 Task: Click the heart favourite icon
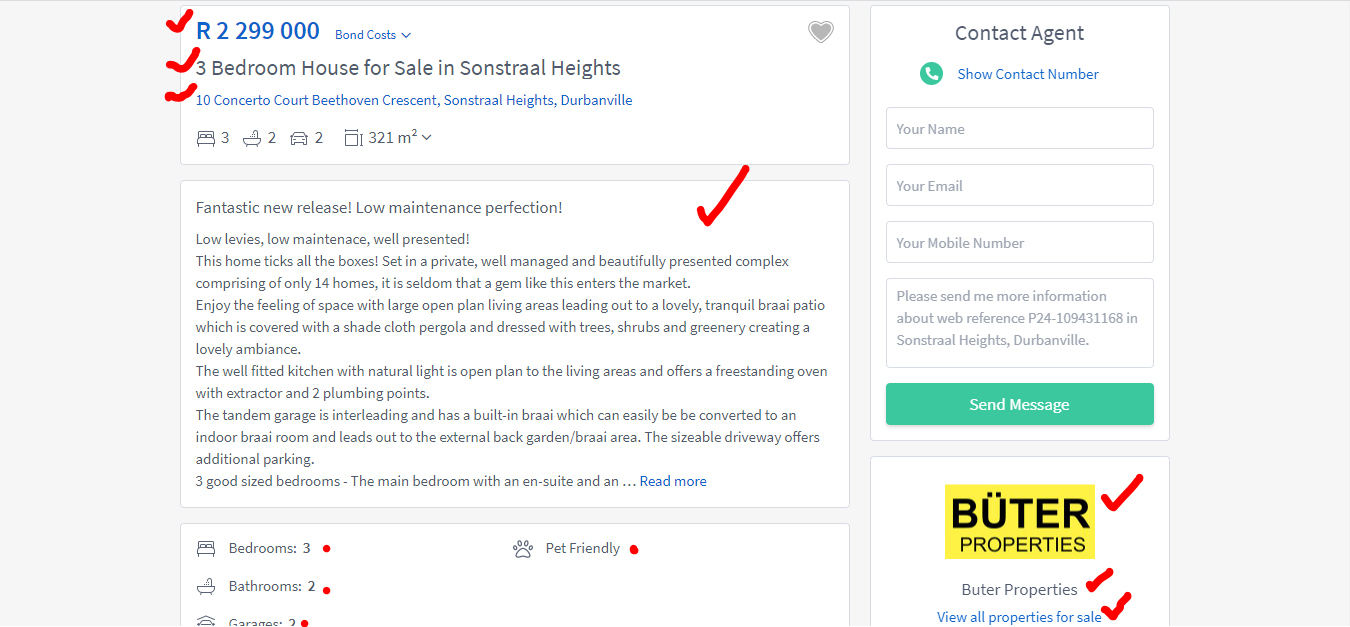820,32
